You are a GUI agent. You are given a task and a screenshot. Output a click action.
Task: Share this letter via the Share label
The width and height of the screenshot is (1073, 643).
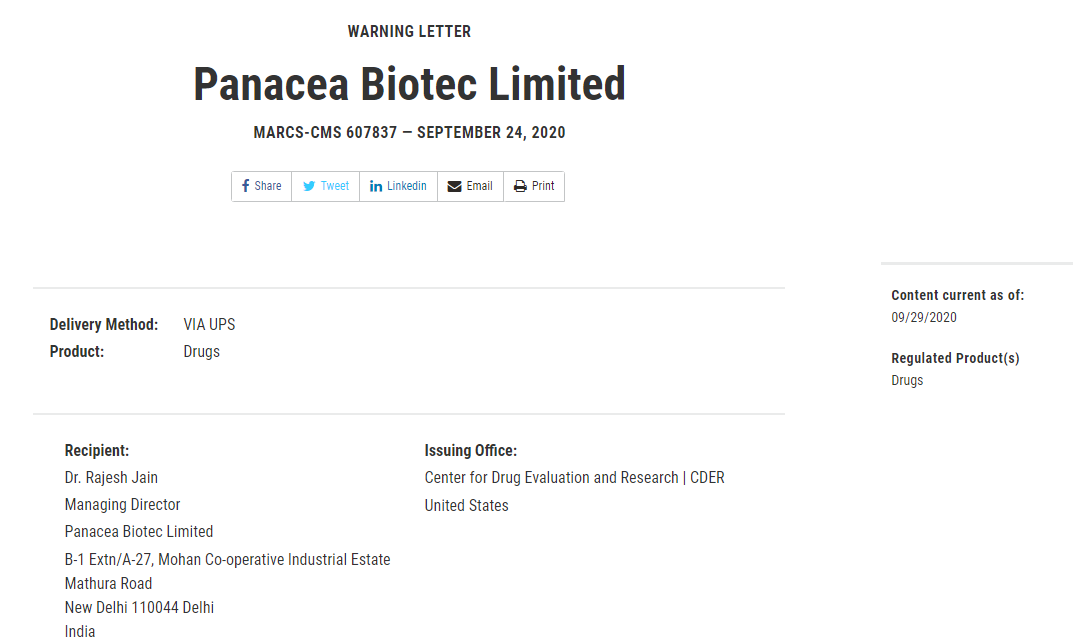(268, 186)
